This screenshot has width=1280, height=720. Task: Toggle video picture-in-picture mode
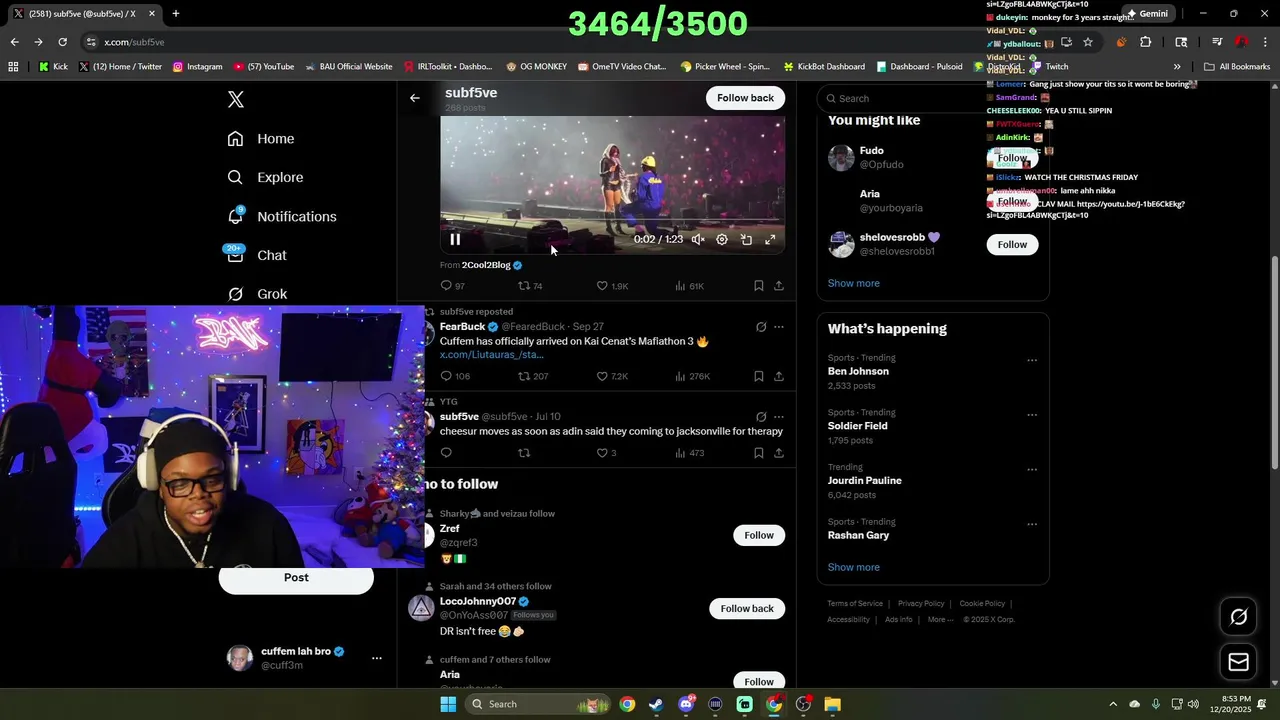(746, 240)
